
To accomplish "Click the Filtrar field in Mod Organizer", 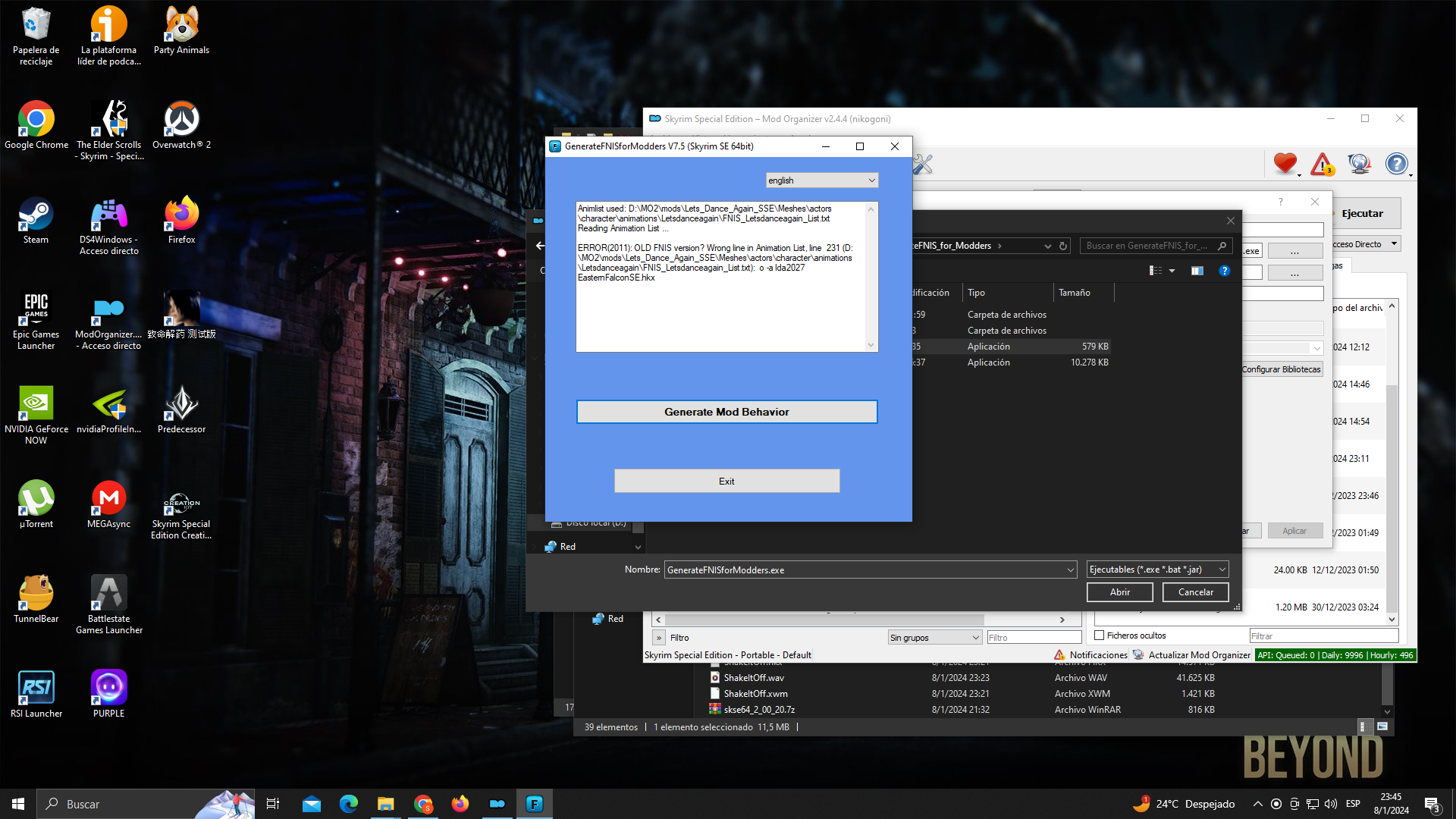I will click(x=1323, y=636).
